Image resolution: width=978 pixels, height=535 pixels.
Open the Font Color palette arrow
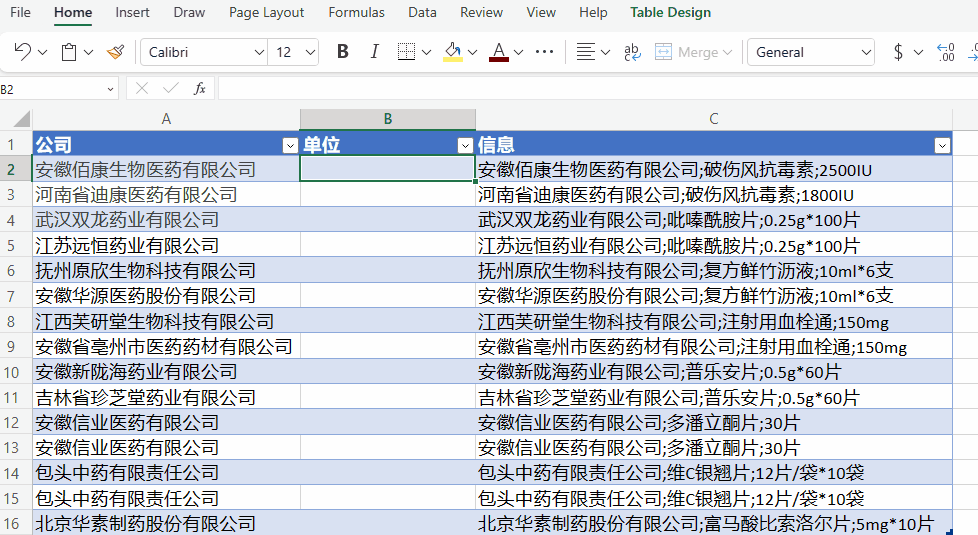[x=518, y=52]
